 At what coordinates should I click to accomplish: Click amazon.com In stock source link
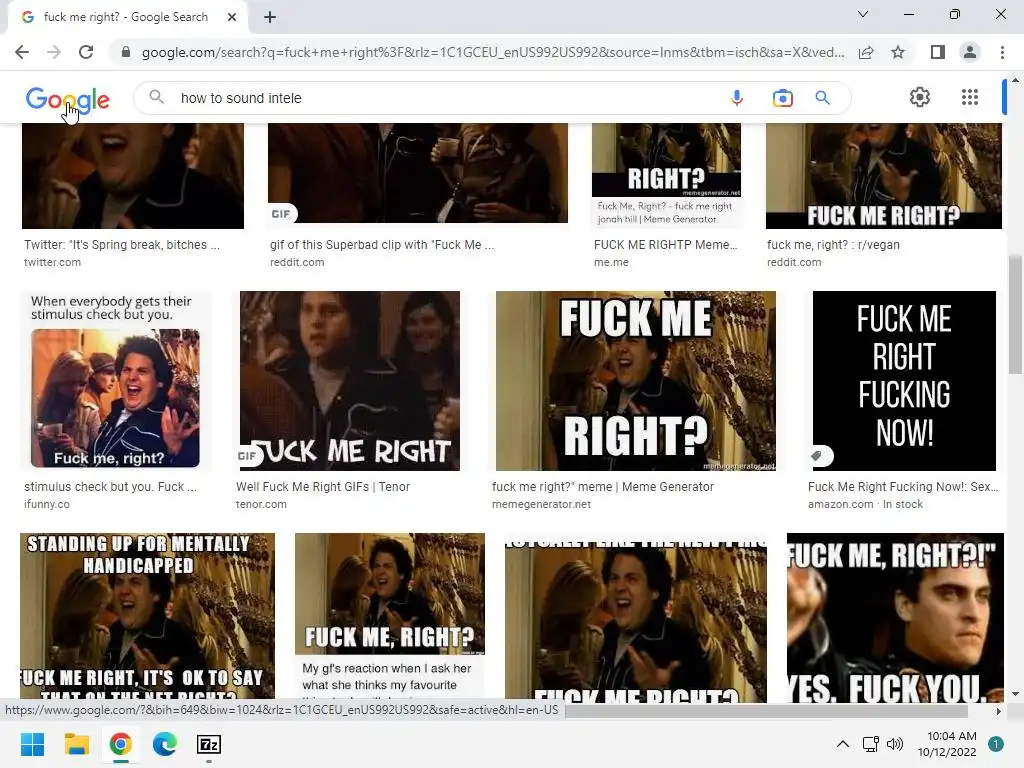click(865, 504)
